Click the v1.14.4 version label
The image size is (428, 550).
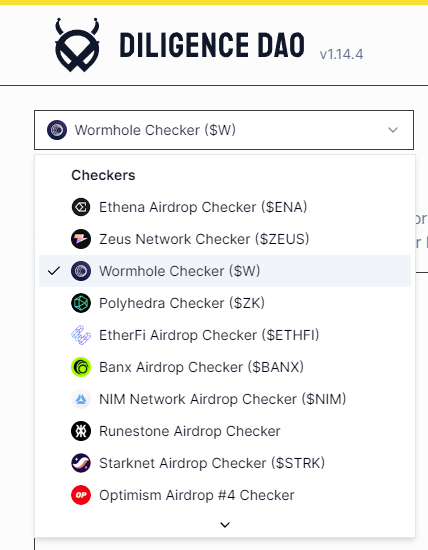coord(341,54)
